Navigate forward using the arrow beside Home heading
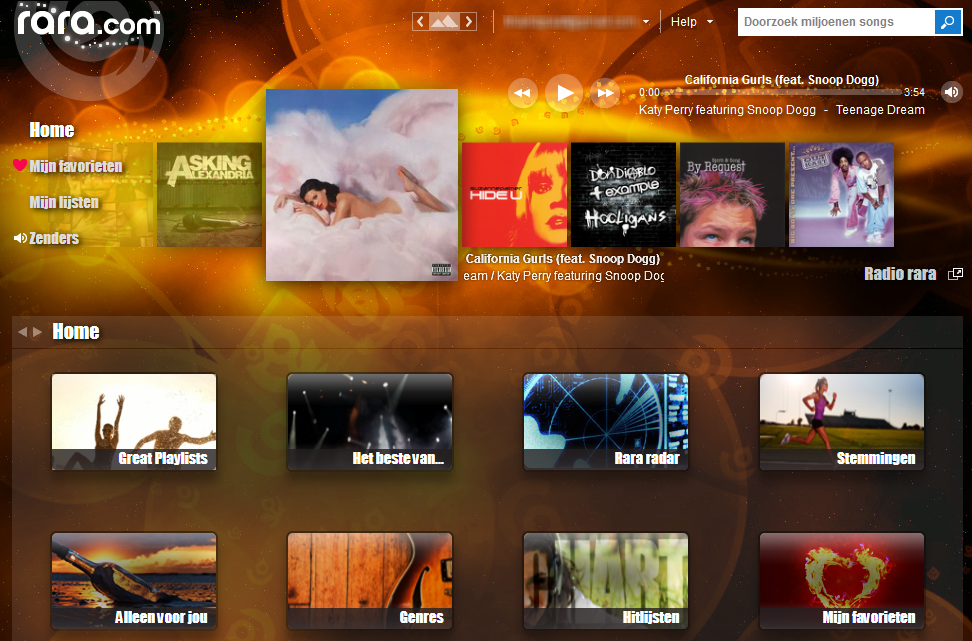 pos(38,332)
